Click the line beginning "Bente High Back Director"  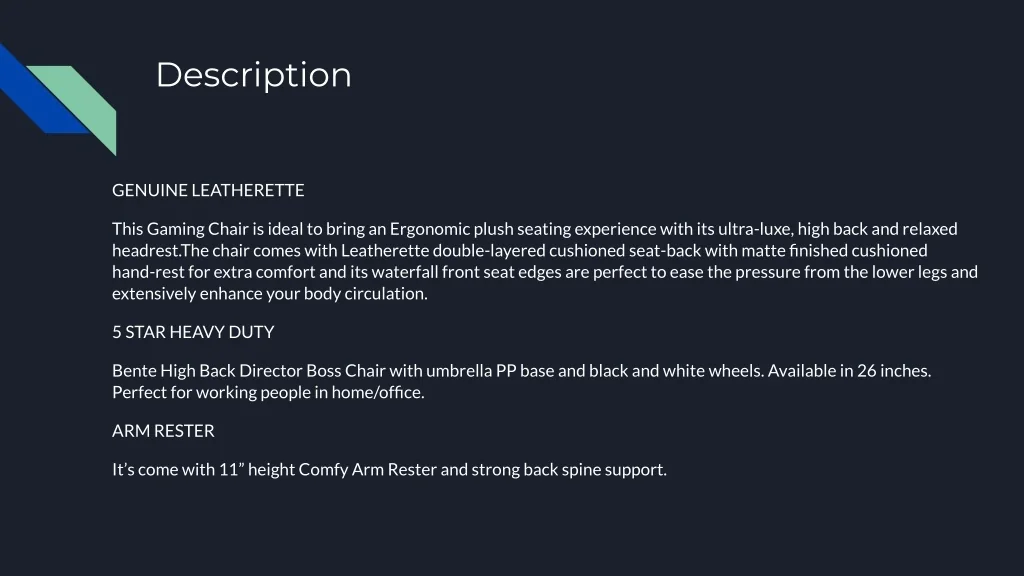pos(521,371)
